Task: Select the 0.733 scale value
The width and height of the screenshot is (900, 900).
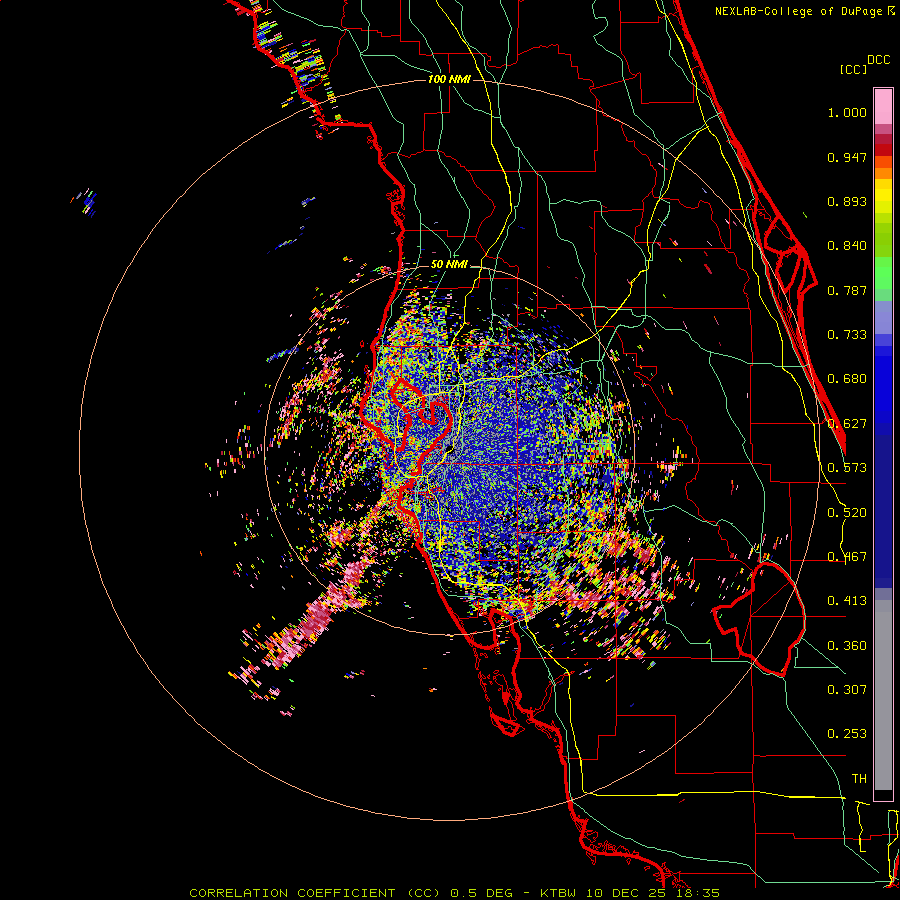Action: (x=847, y=335)
